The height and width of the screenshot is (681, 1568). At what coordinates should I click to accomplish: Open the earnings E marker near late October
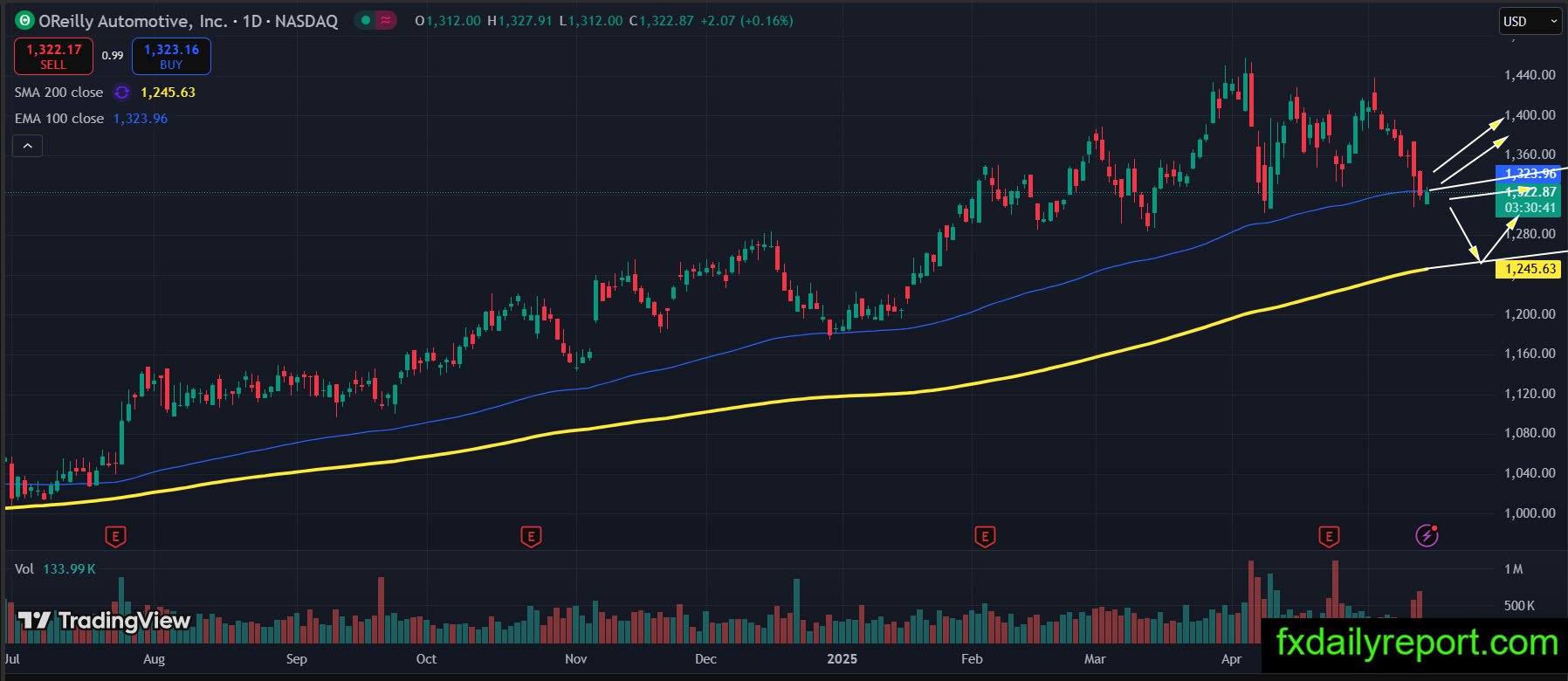tap(531, 536)
